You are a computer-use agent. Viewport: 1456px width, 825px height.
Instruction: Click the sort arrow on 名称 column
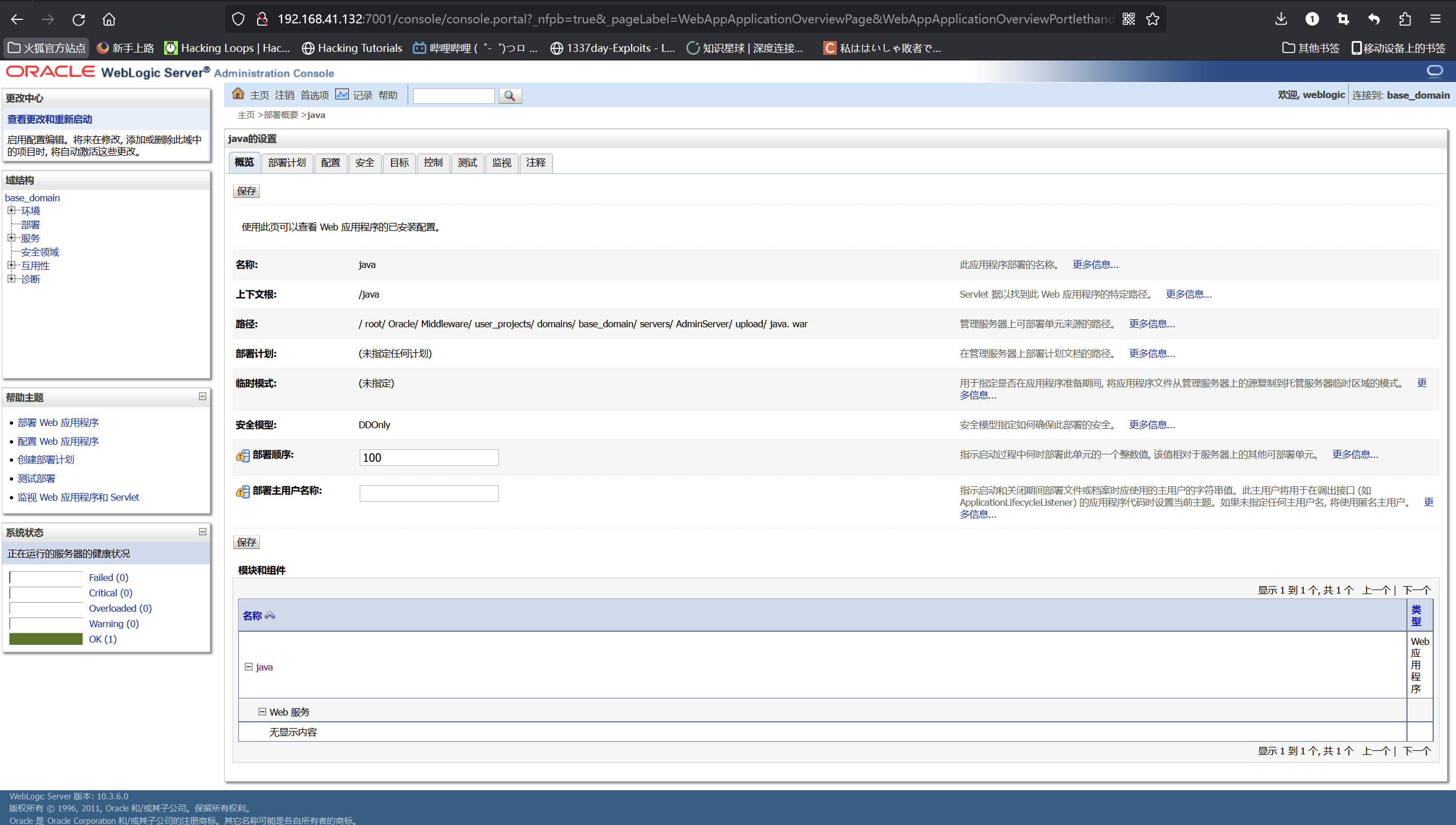point(270,615)
